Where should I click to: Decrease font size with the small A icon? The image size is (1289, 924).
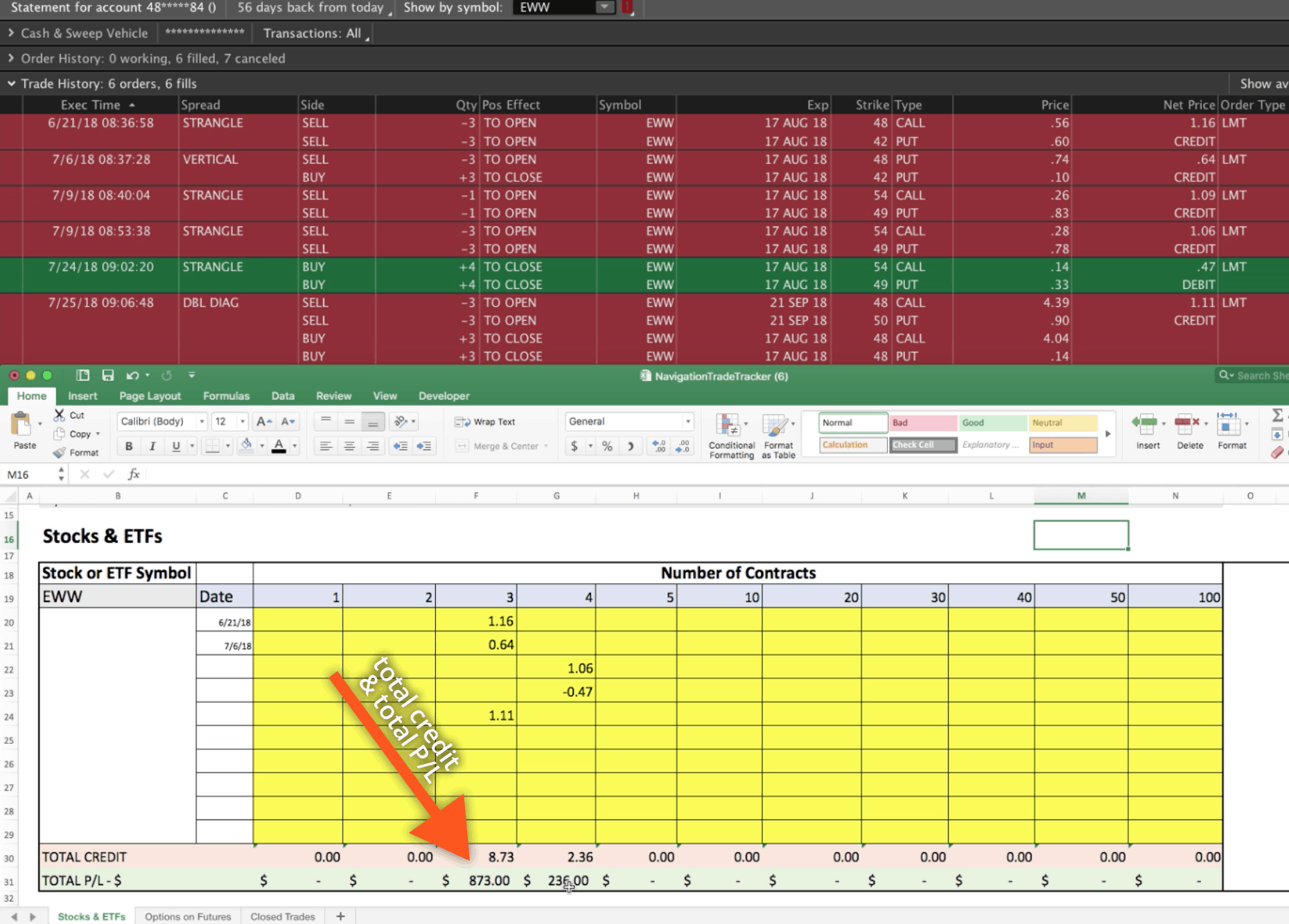288,421
